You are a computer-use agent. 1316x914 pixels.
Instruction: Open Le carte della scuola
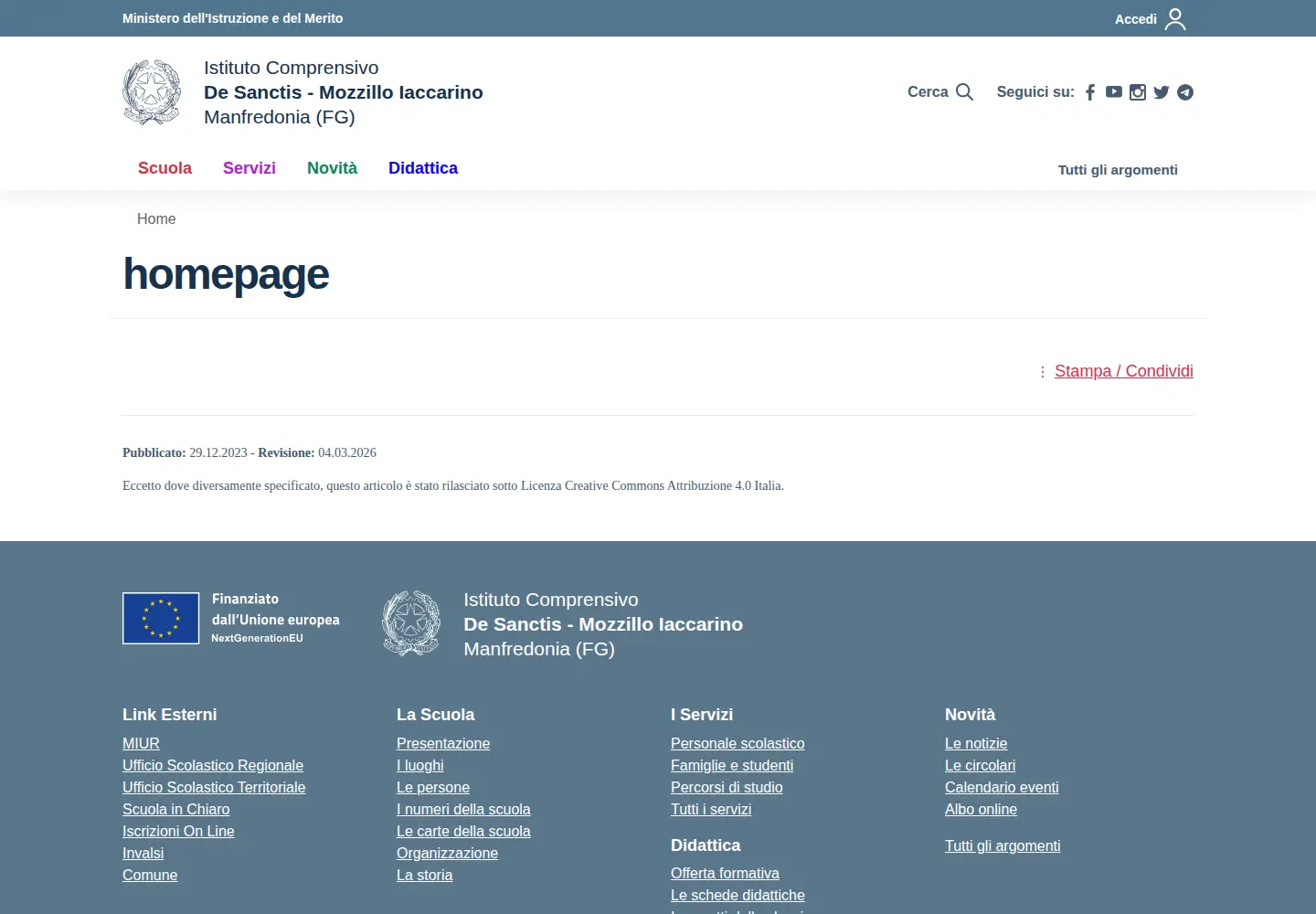click(463, 832)
